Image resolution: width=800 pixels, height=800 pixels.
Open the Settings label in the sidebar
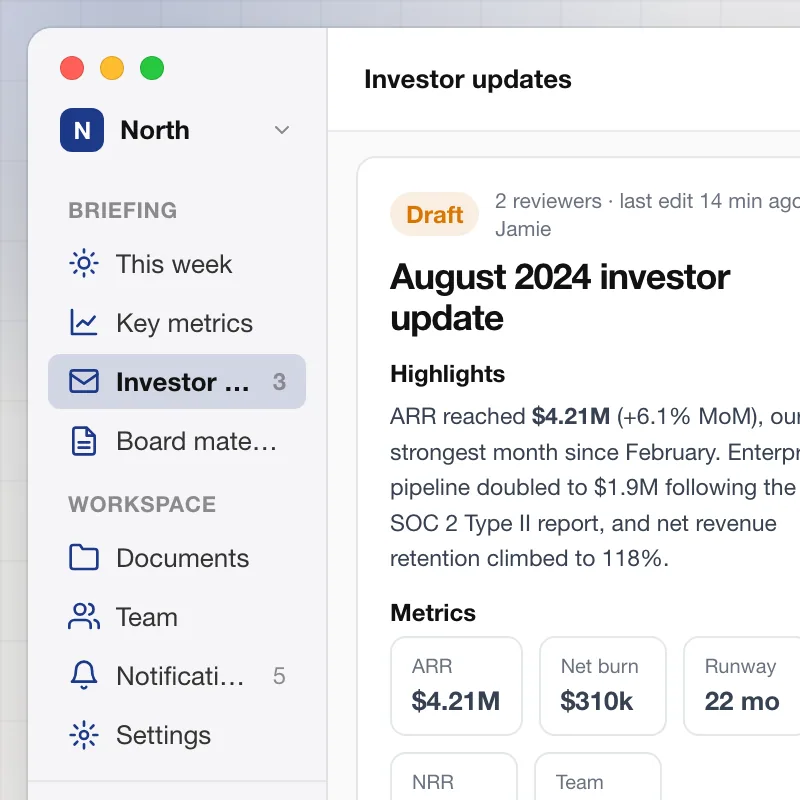click(163, 735)
